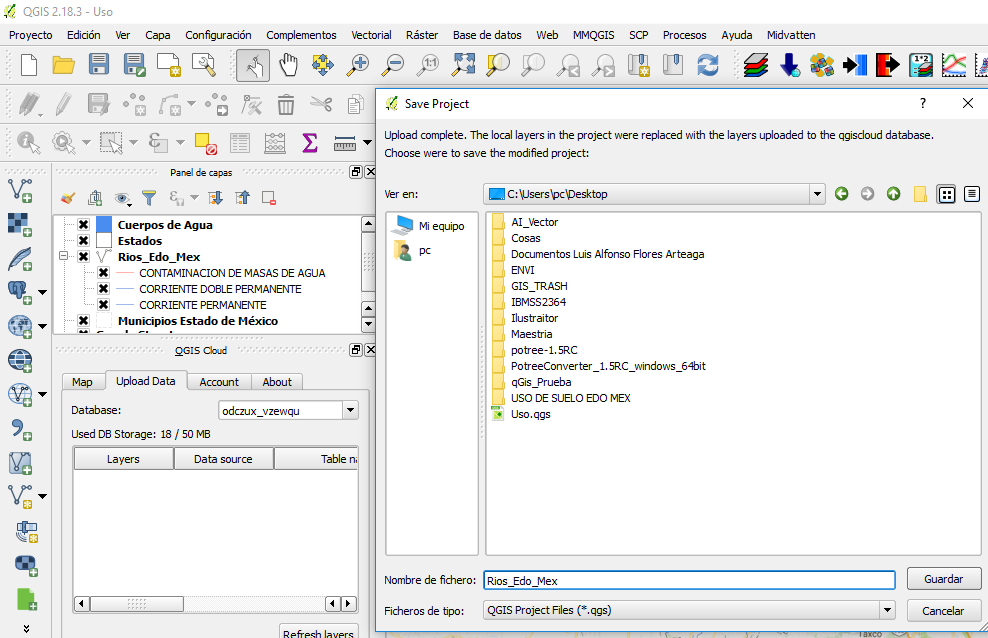Click the Measure Line ruler icon
This screenshot has height=638, width=988.
(x=345, y=143)
